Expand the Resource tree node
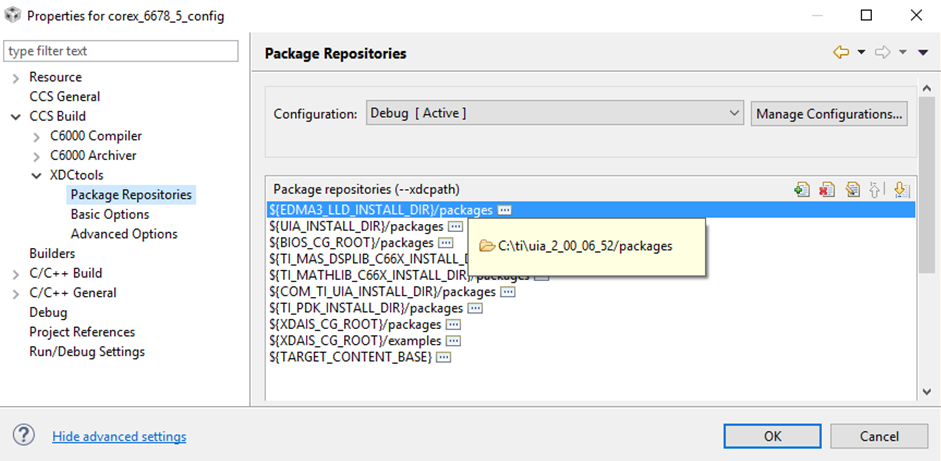This screenshot has height=461, width=941. [15, 78]
